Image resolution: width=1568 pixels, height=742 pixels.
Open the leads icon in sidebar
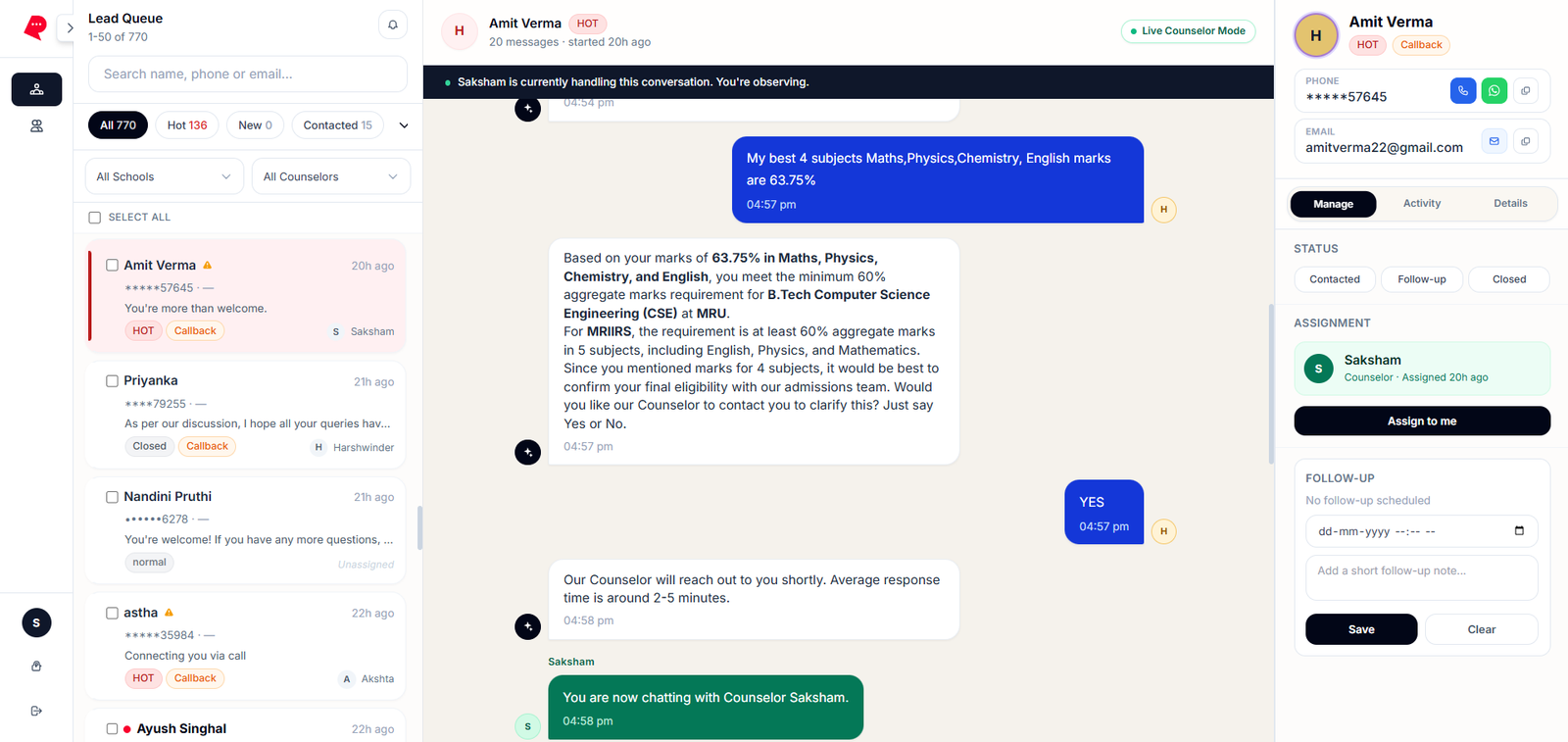[x=36, y=89]
